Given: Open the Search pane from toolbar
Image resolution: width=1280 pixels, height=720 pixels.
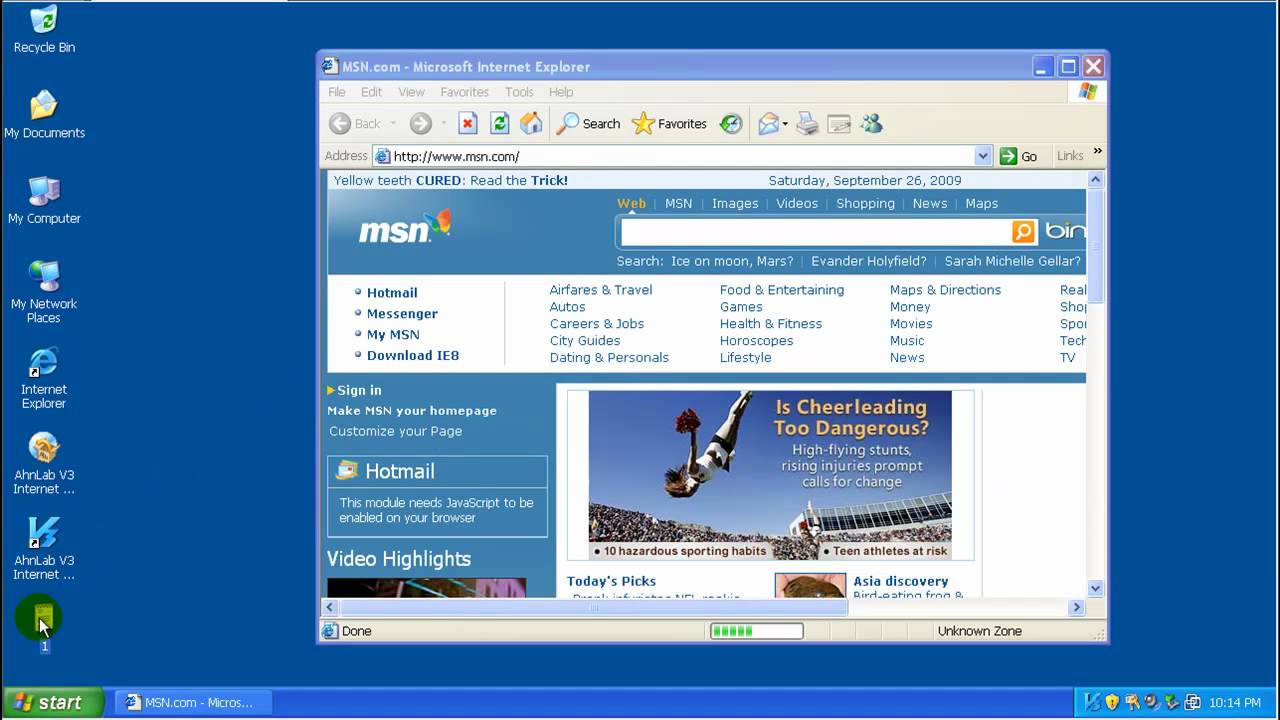Looking at the screenshot, I should [589, 124].
